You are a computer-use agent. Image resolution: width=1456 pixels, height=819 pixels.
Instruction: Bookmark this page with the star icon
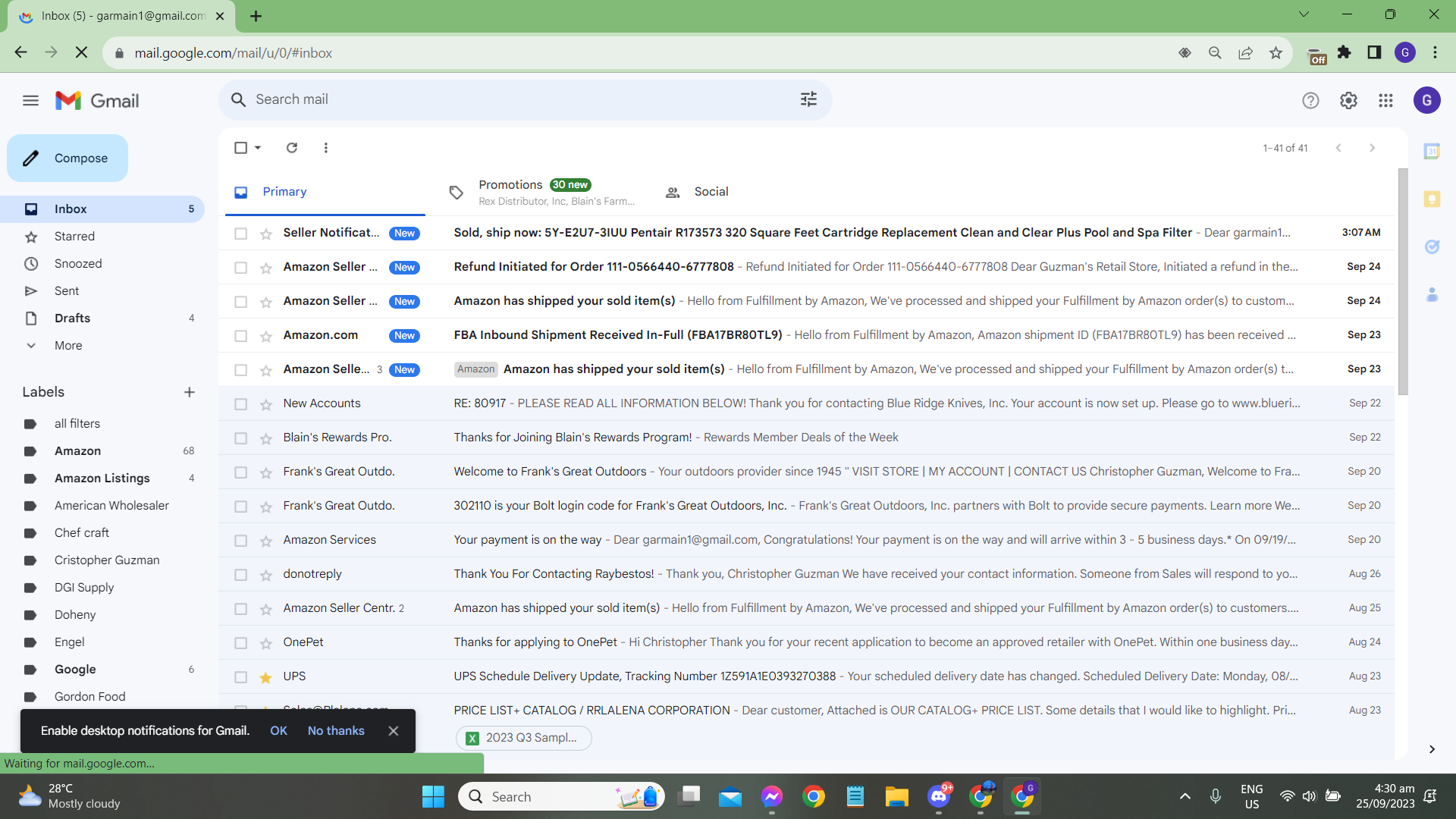click(x=1276, y=53)
